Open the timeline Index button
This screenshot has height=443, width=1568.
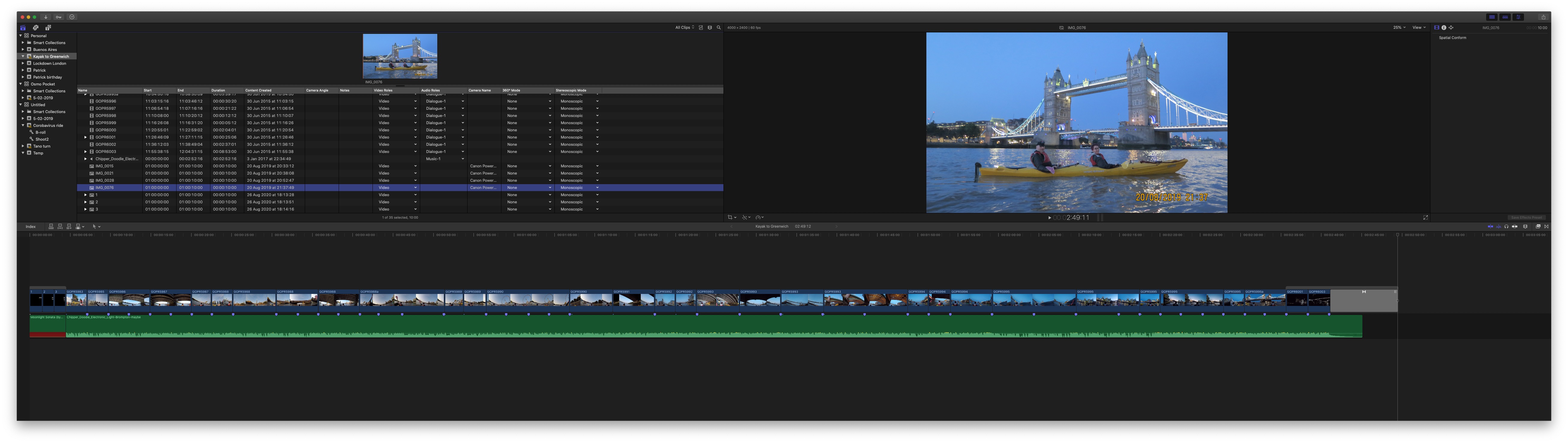31,227
